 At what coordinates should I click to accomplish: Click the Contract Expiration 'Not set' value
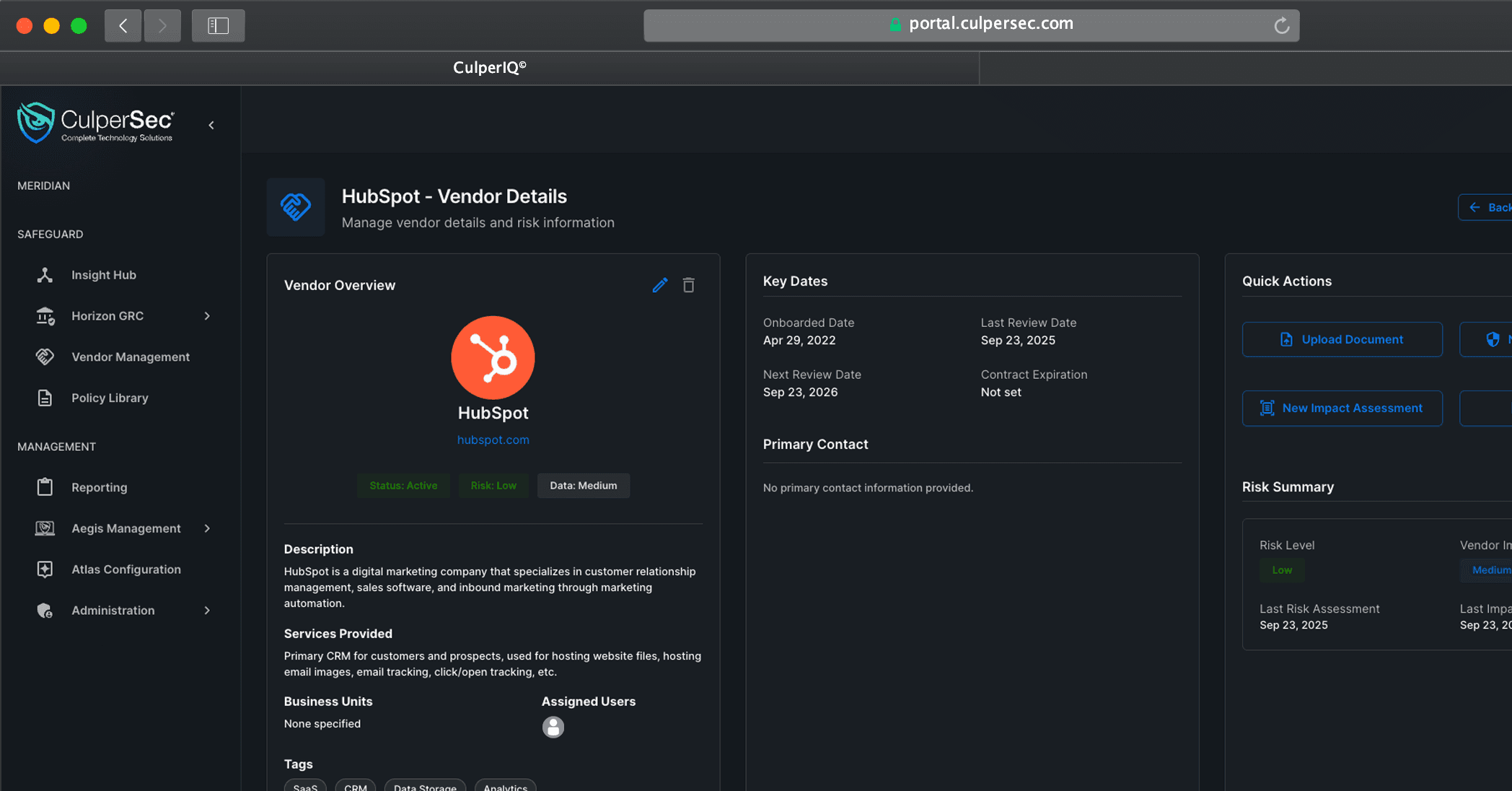click(x=1001, y=392)
